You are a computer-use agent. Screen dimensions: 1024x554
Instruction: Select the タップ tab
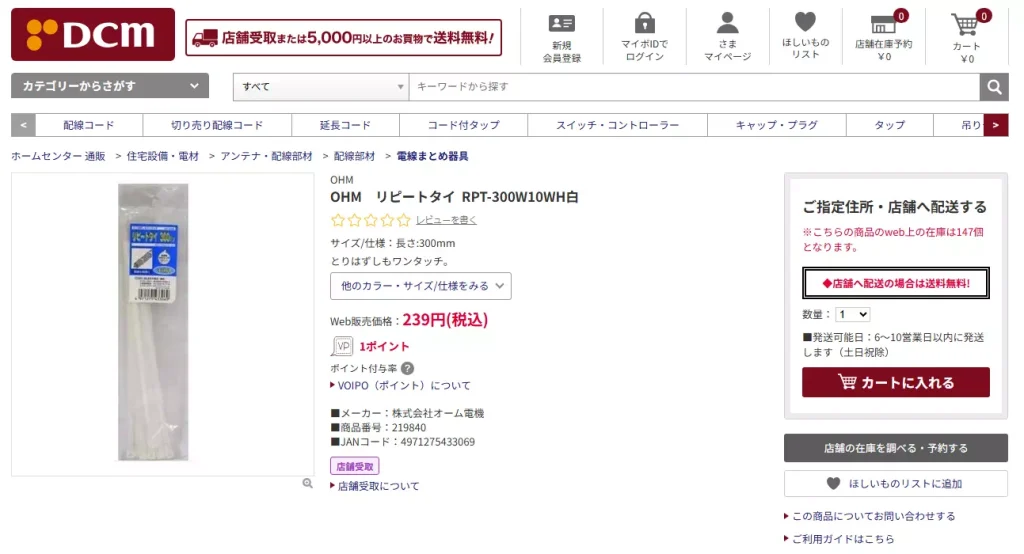[x=889, y=125]
